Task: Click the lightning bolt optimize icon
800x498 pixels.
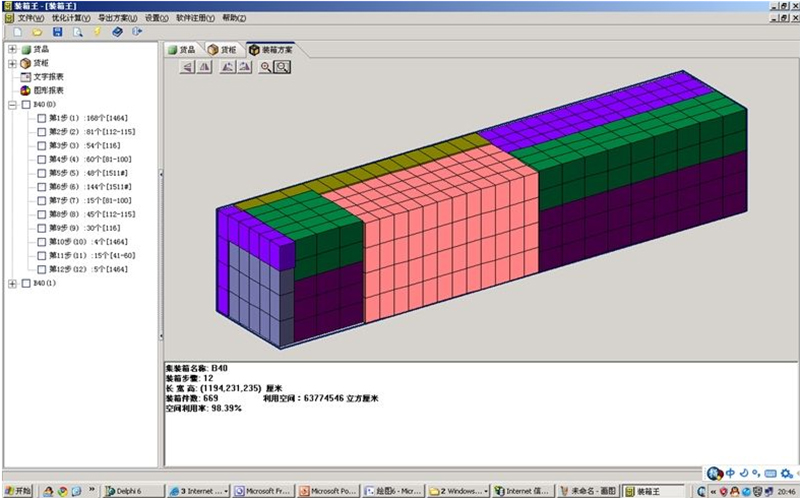Action: [x=97, y=32]
